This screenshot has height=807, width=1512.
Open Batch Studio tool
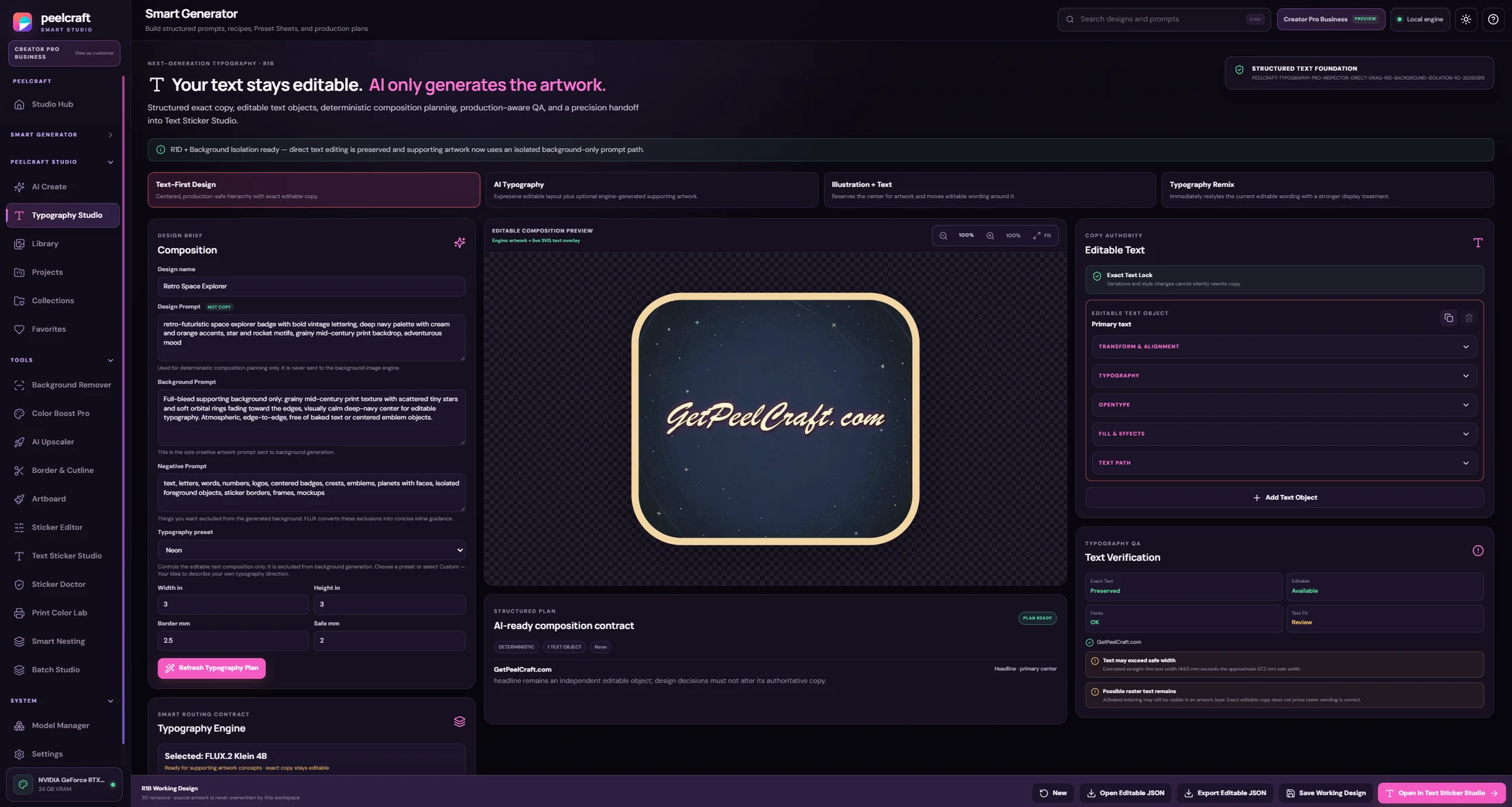point(63,670)
